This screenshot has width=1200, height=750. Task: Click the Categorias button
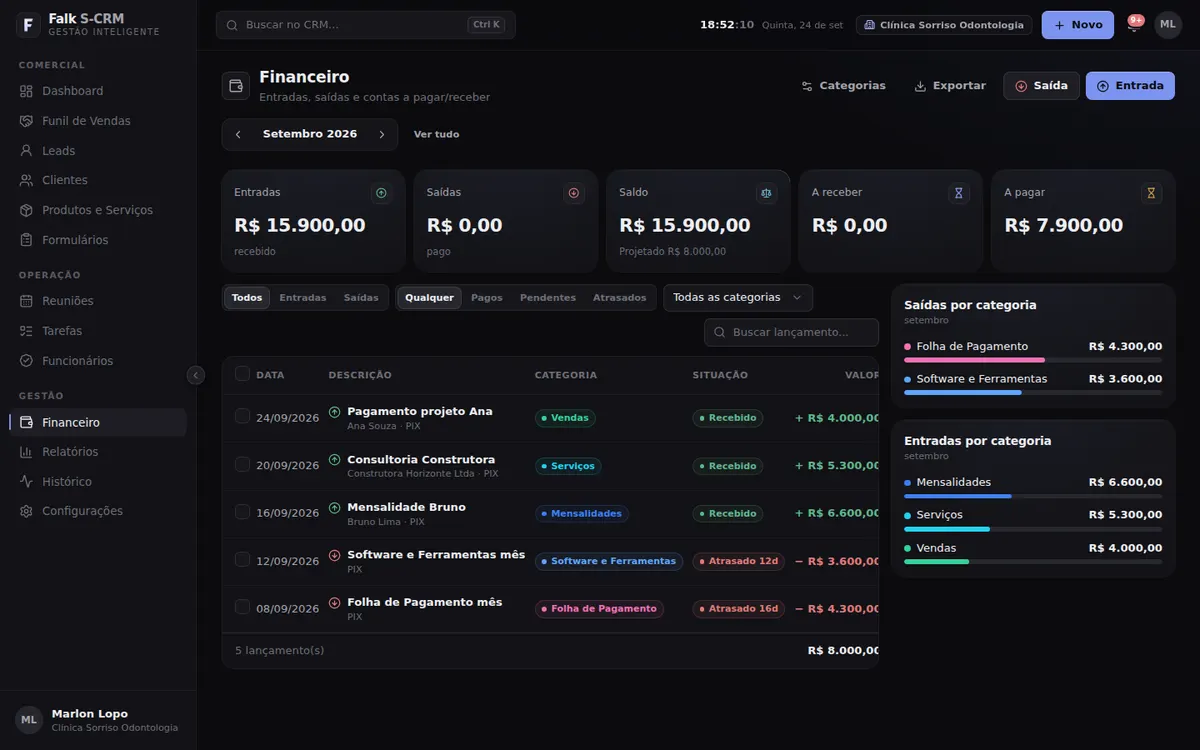pyautogui.click(x=844, y=86)
